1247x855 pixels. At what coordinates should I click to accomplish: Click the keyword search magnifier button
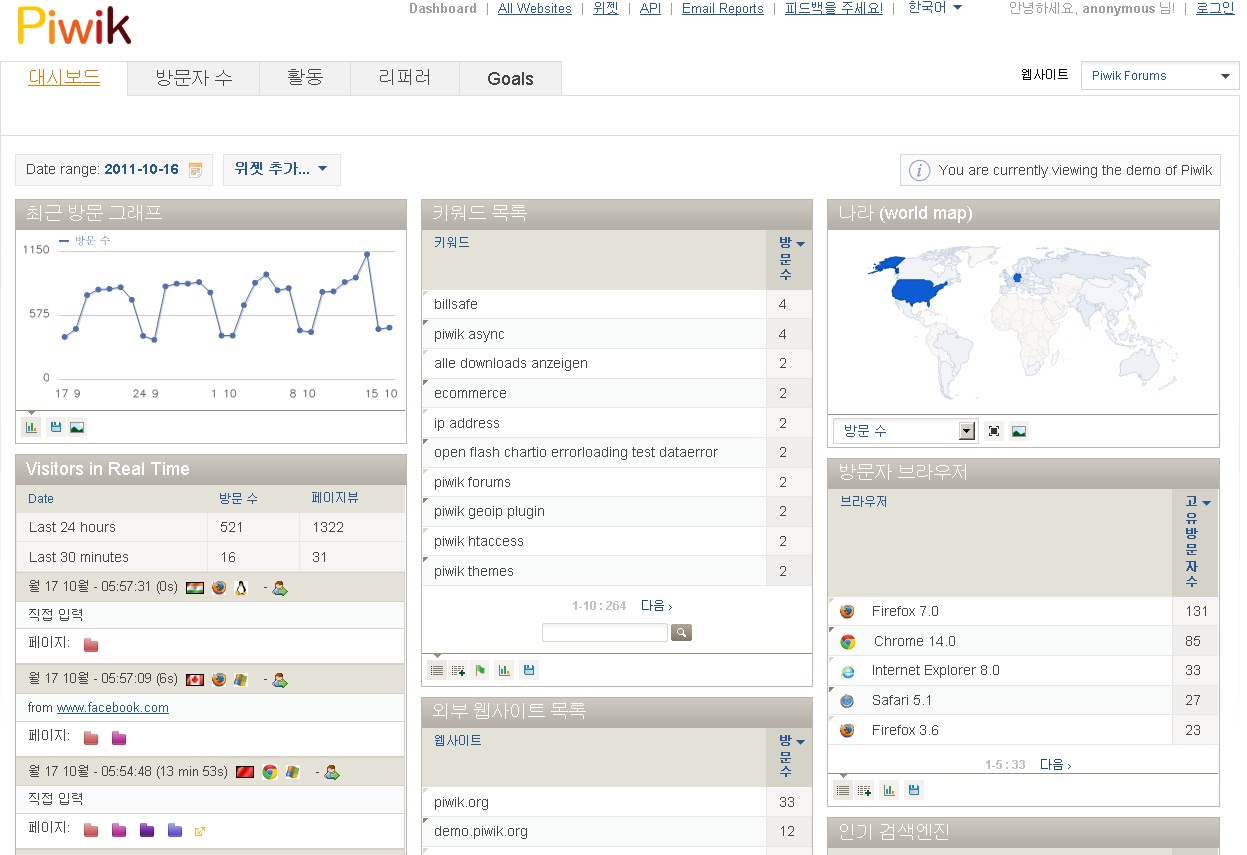(x=681, y=633)
